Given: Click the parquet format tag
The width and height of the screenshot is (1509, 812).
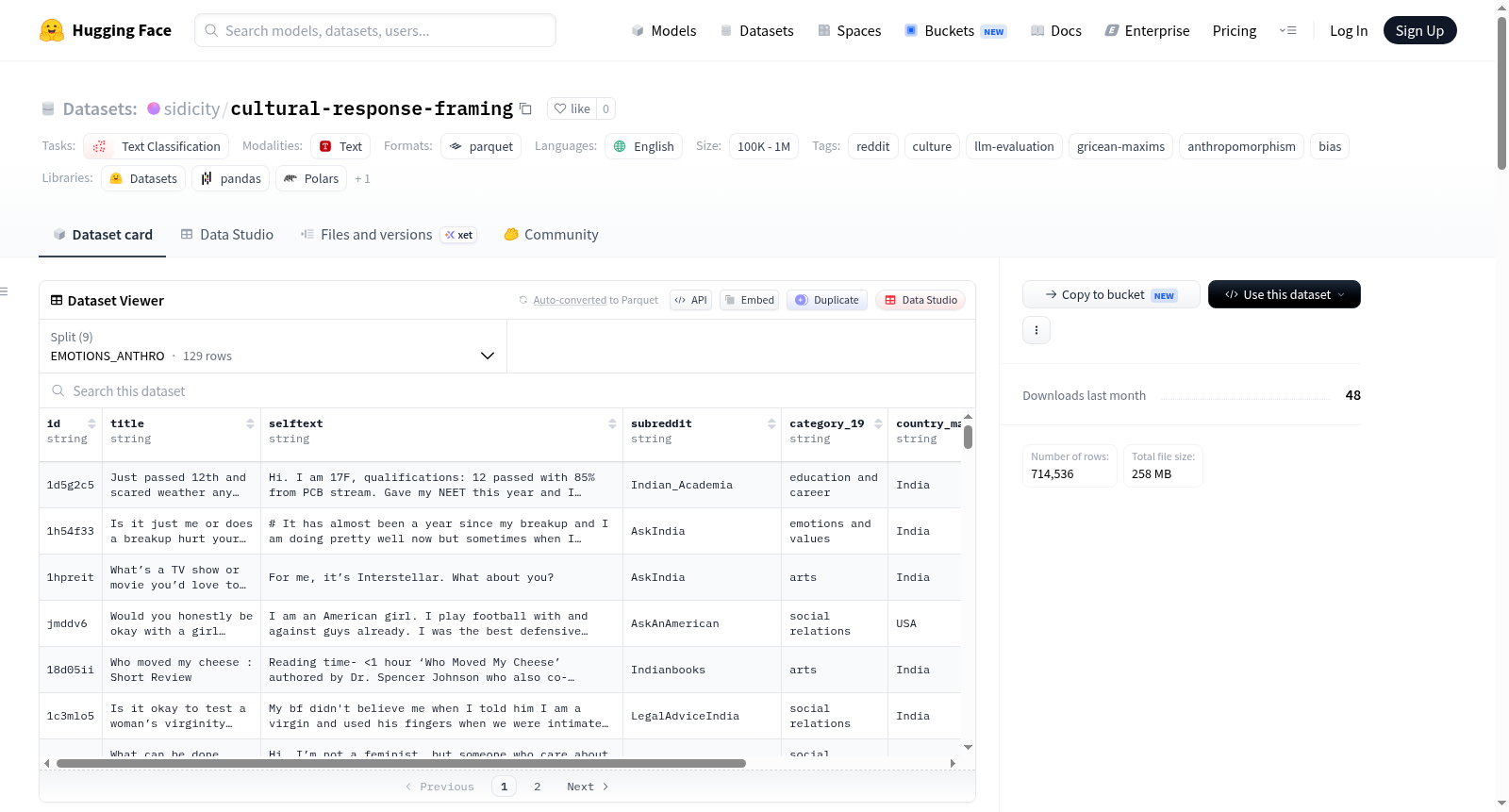Looking at the screenshot, I should click(481, 146).
